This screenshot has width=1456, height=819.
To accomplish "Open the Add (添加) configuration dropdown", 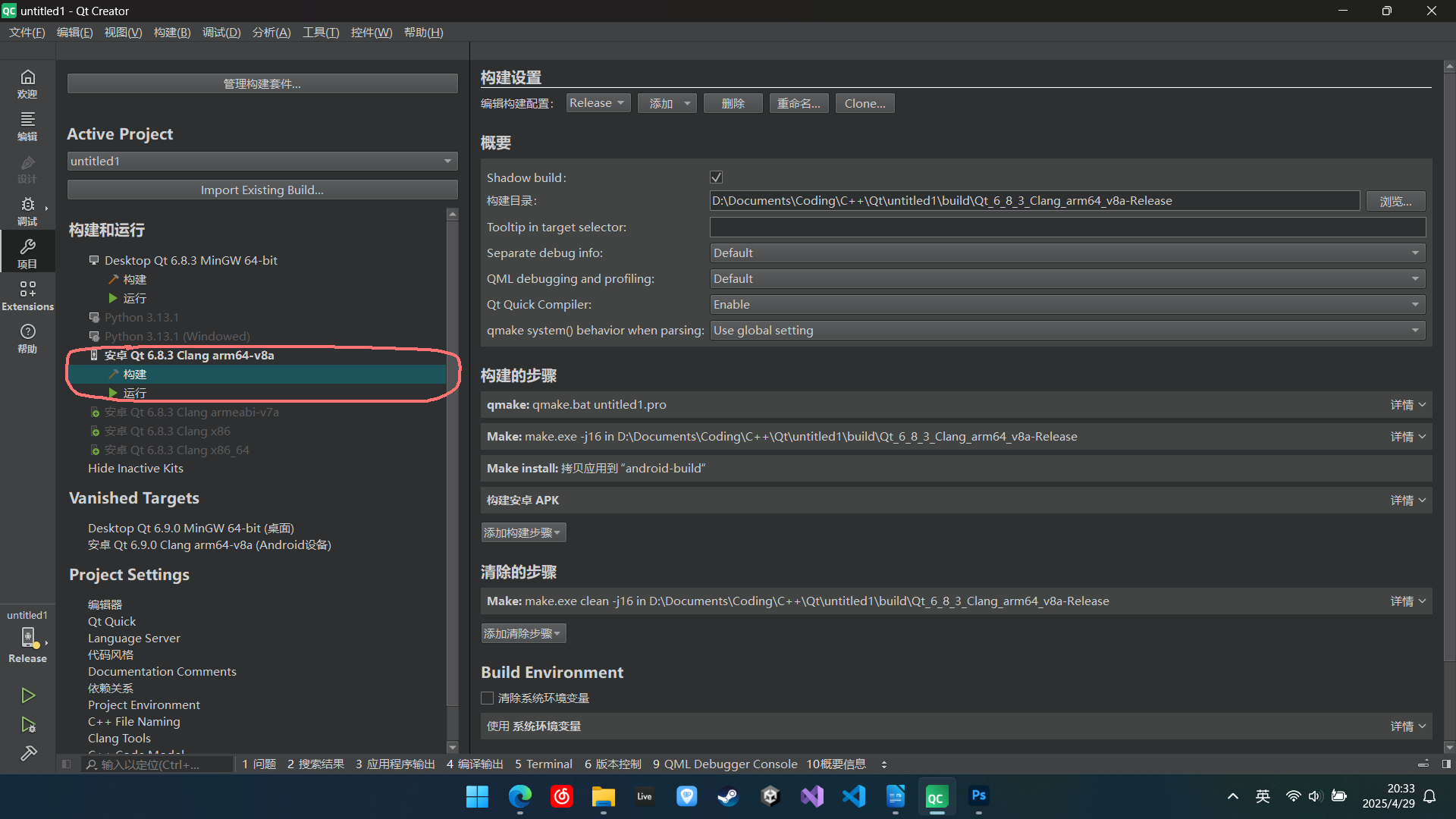I will pos(667,103).
